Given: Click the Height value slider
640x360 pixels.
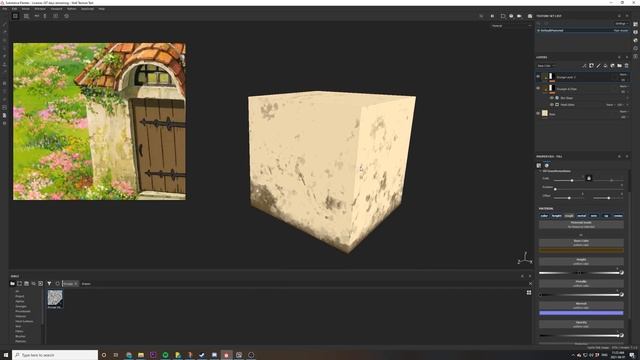Looking at the screenshot, I should [580, 273].
